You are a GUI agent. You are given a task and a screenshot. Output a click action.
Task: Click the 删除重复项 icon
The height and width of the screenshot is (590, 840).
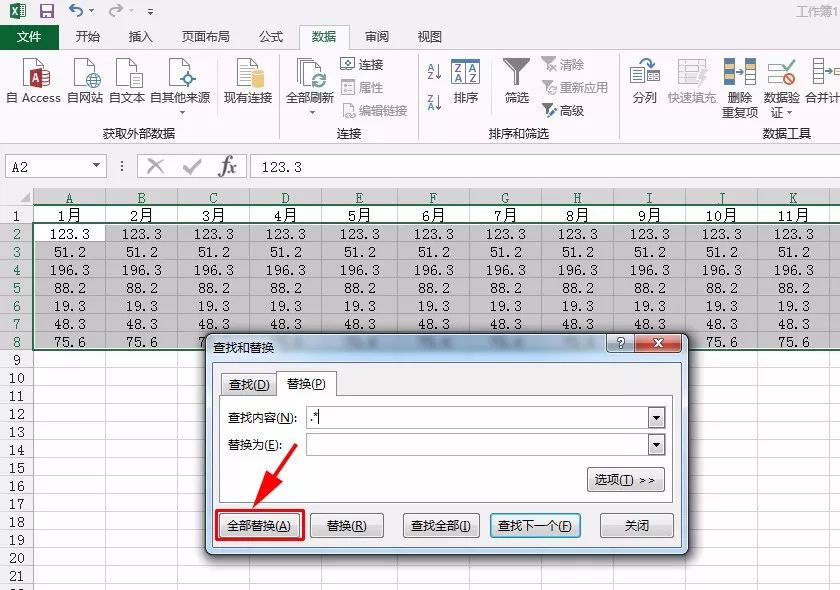tap(740, 72)
